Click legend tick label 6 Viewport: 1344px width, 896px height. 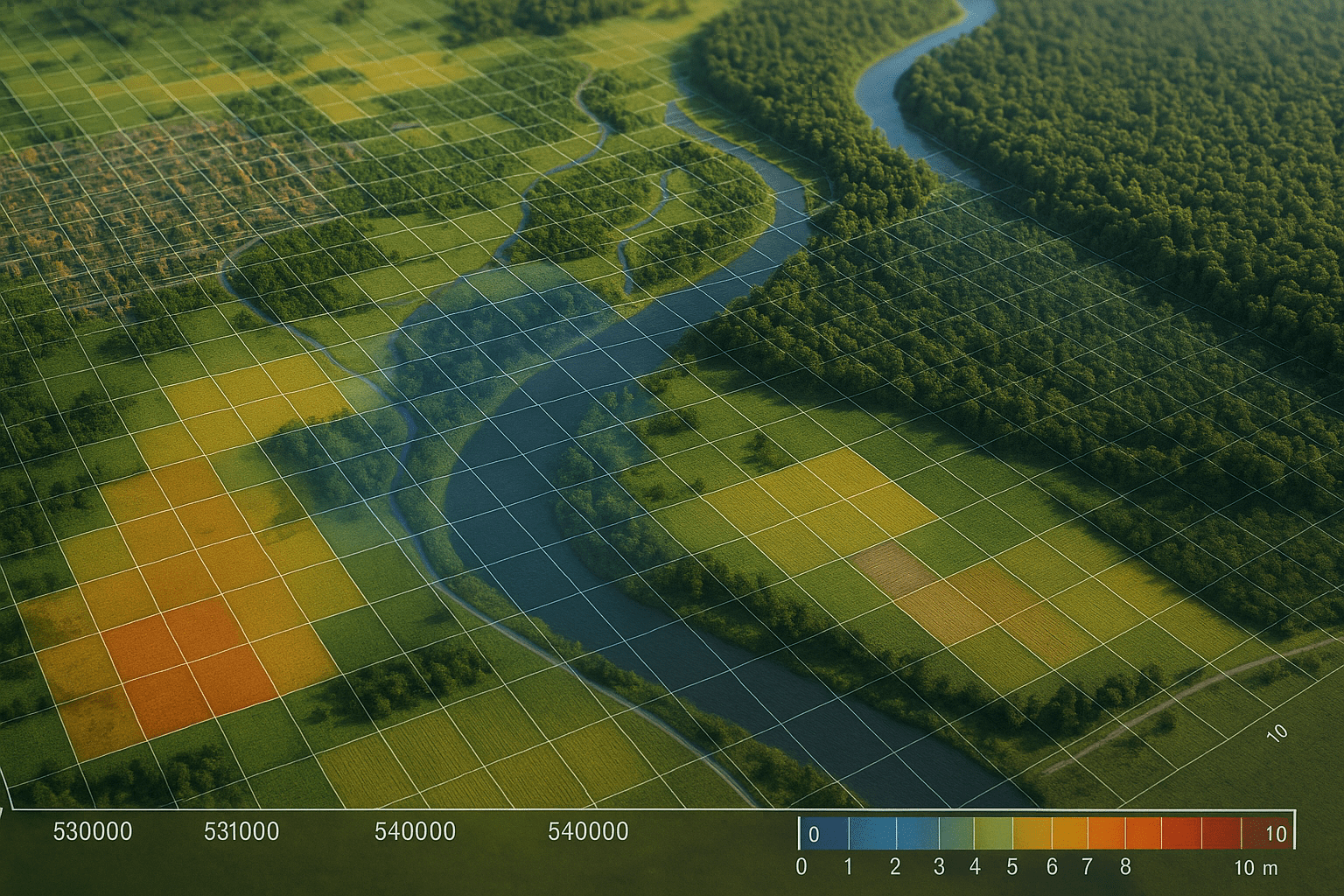click(1052, 867)
